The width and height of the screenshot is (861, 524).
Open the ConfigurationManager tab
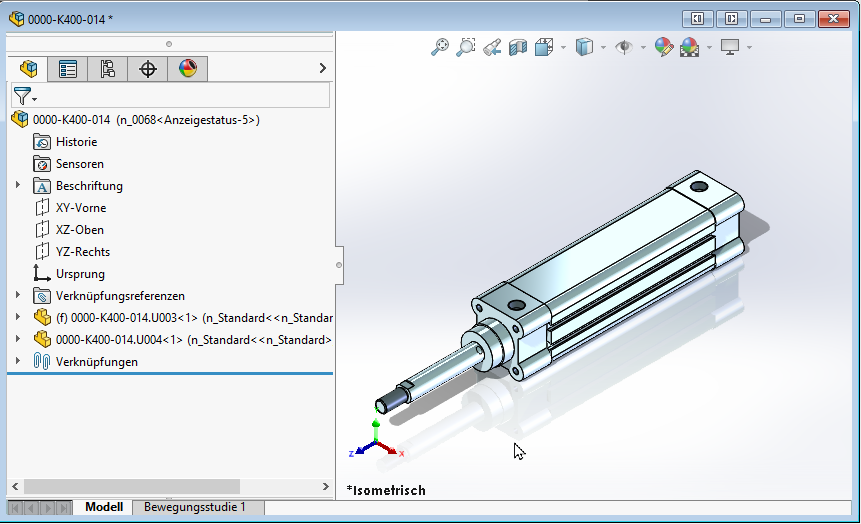(108, 69)
